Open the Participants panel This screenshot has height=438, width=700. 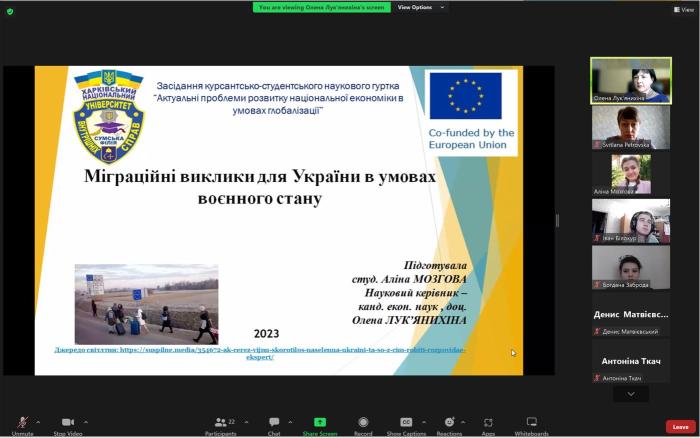pyautogui.click(x=220, y=424)
